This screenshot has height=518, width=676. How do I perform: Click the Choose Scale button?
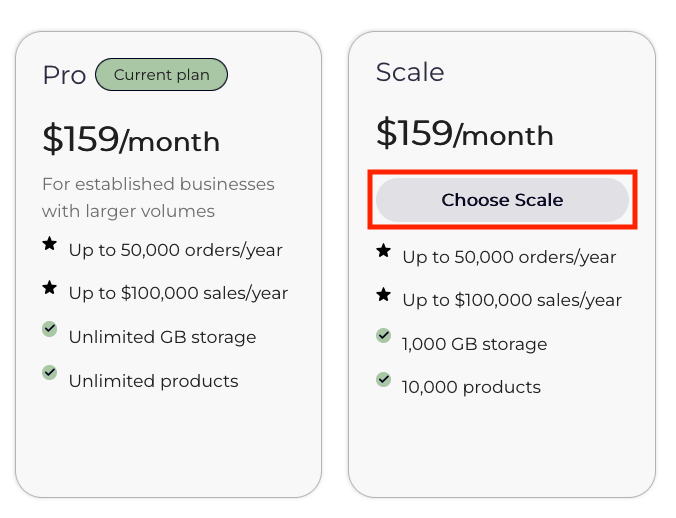[x=502, y=200]
